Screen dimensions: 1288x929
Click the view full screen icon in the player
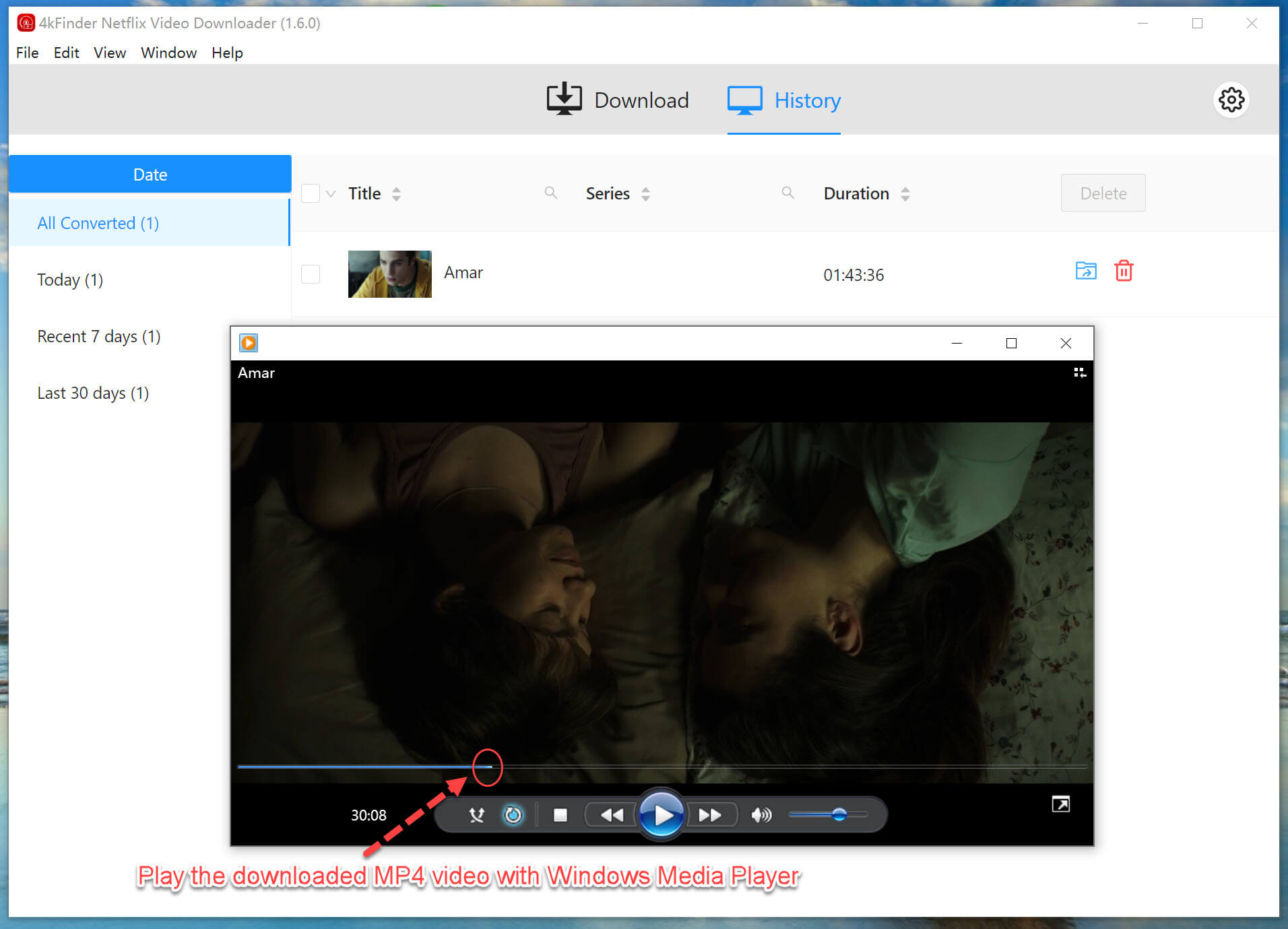coord(1061,804)
